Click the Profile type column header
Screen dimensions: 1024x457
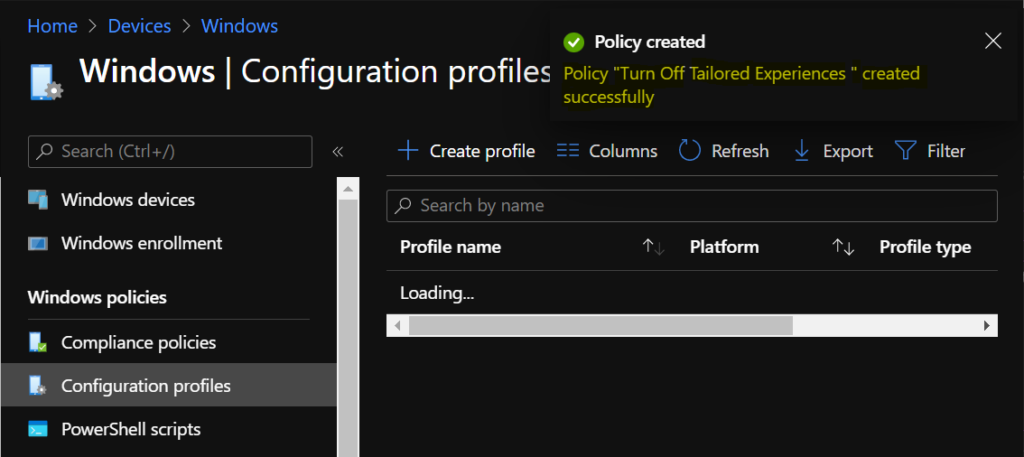pos(925,247)
